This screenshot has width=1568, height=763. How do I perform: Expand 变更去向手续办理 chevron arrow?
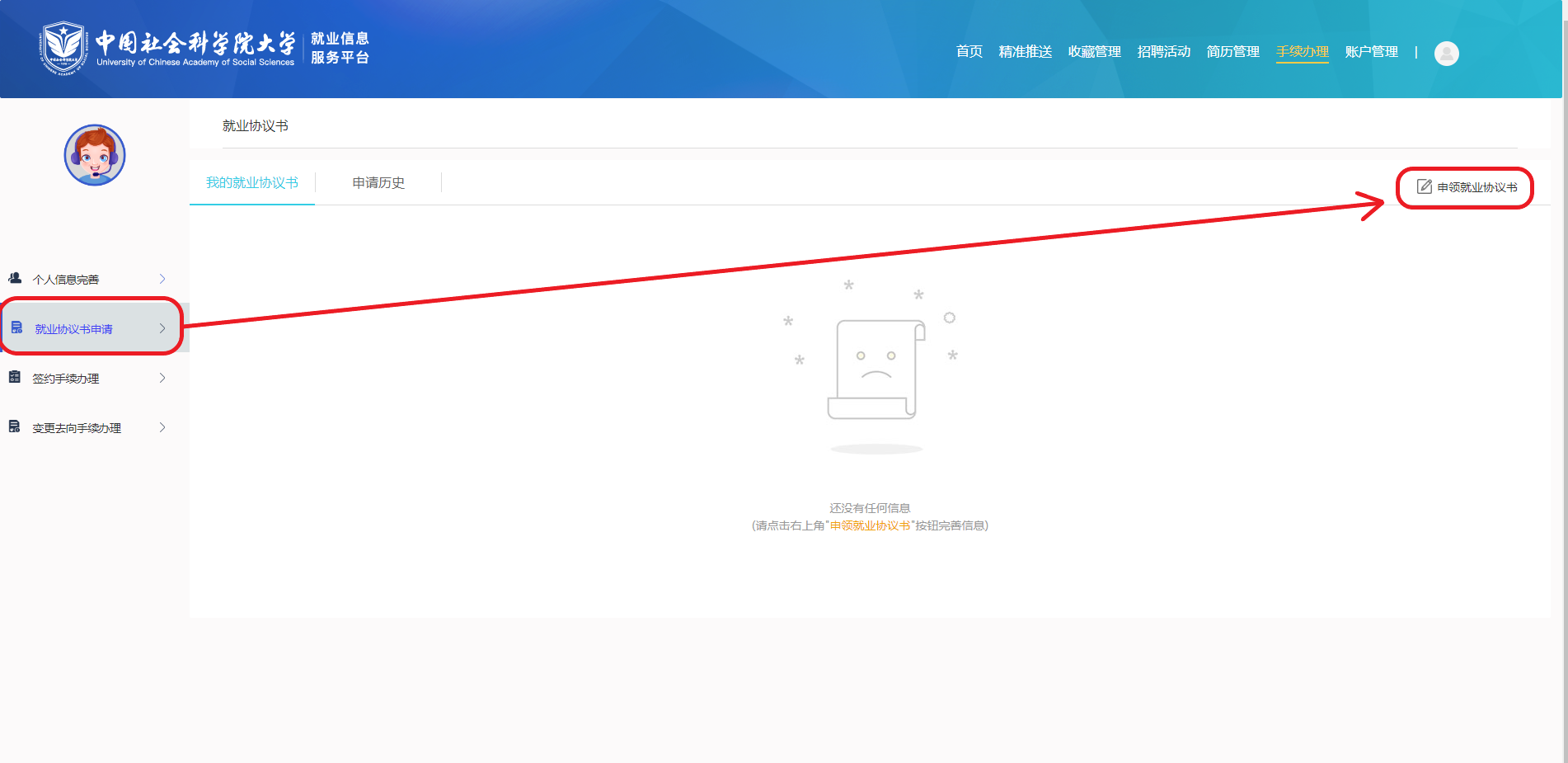click(x=162, y=427)
